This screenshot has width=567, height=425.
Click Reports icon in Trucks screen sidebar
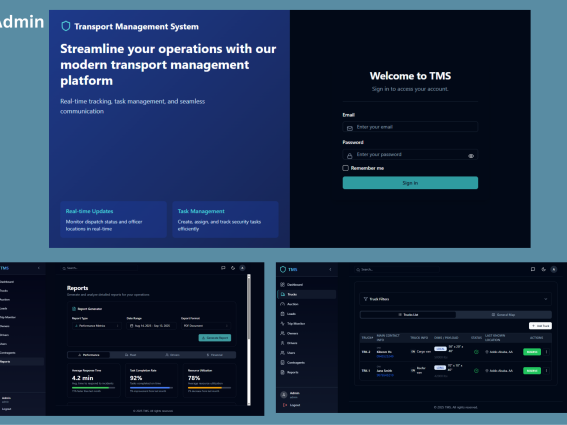[x=282, y=372]
